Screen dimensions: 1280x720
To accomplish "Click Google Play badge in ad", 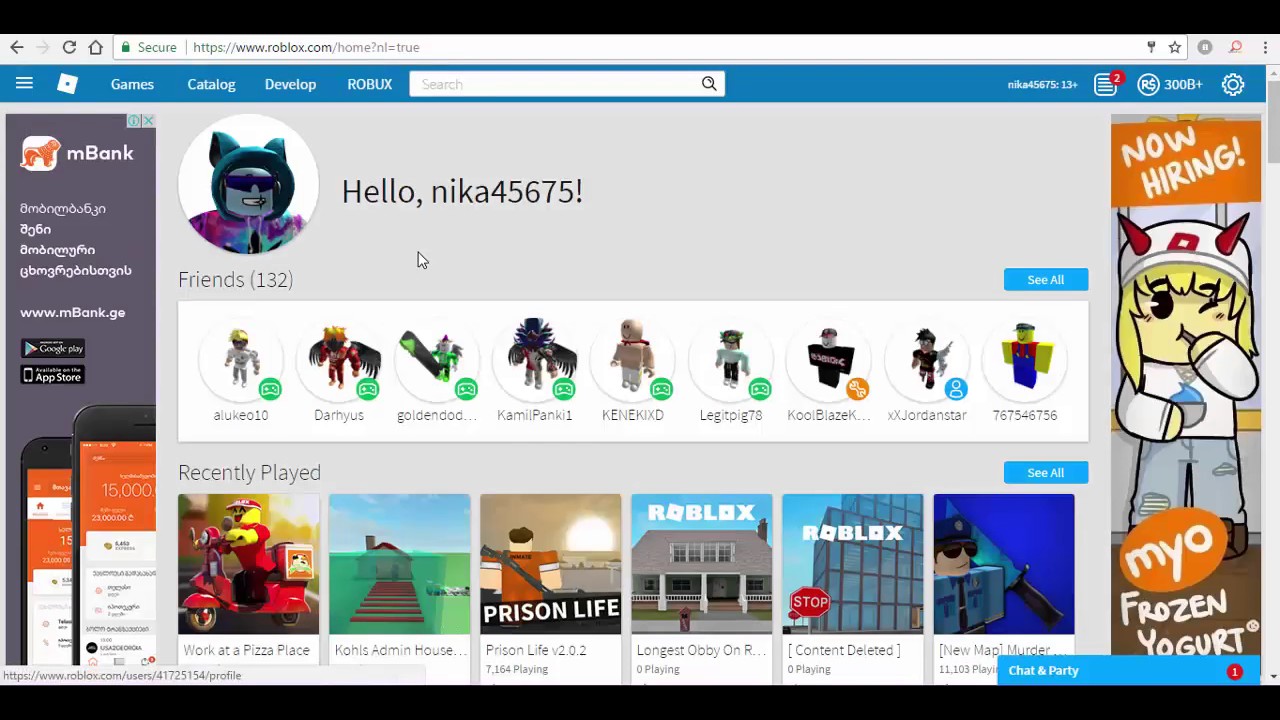I will pyautogui.click(x=53, y=348).
